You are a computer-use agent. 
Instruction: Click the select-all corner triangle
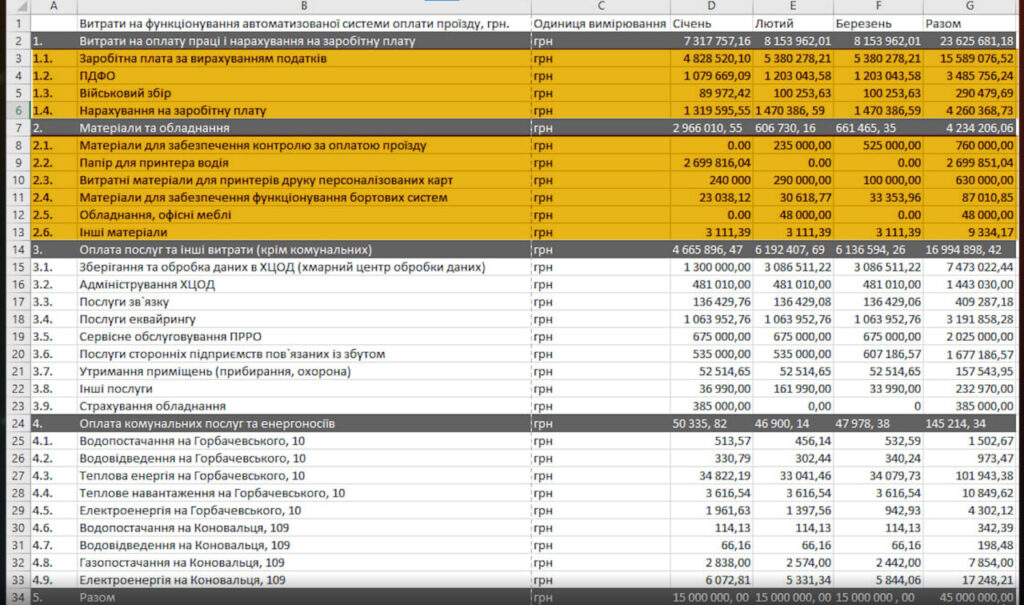(20, 7)
